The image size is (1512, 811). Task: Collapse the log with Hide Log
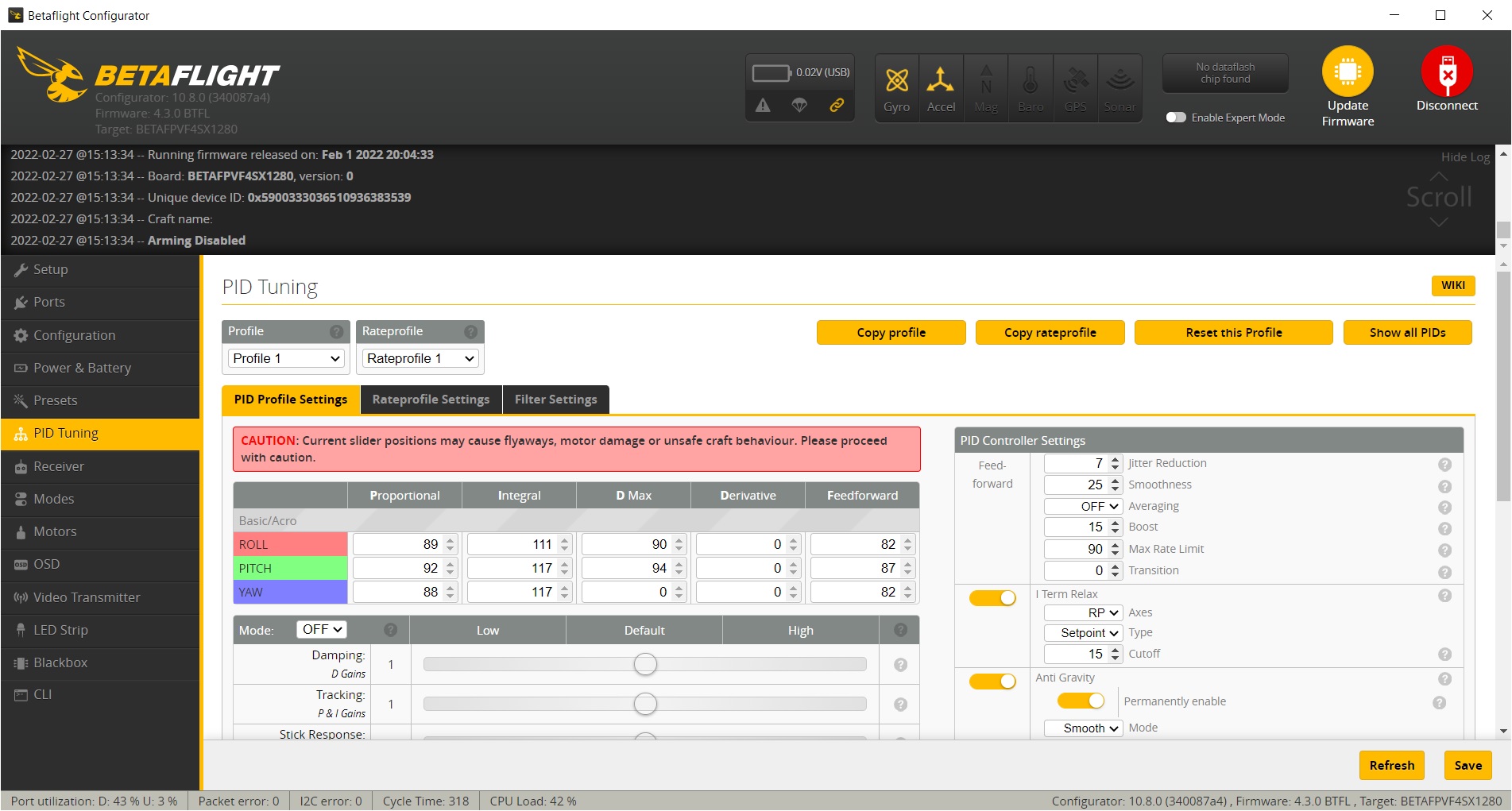pos(1465,157)
